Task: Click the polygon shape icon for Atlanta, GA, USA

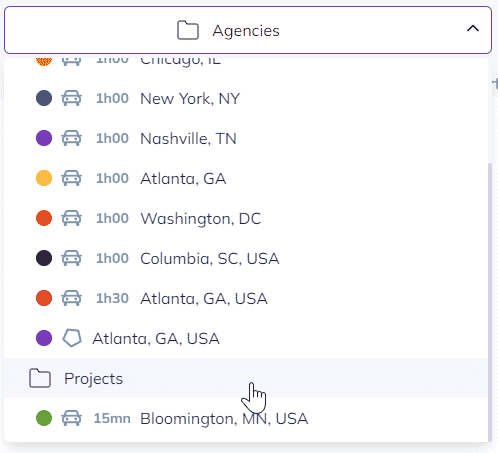Action: pyautogui.click(x=72, y=338)
